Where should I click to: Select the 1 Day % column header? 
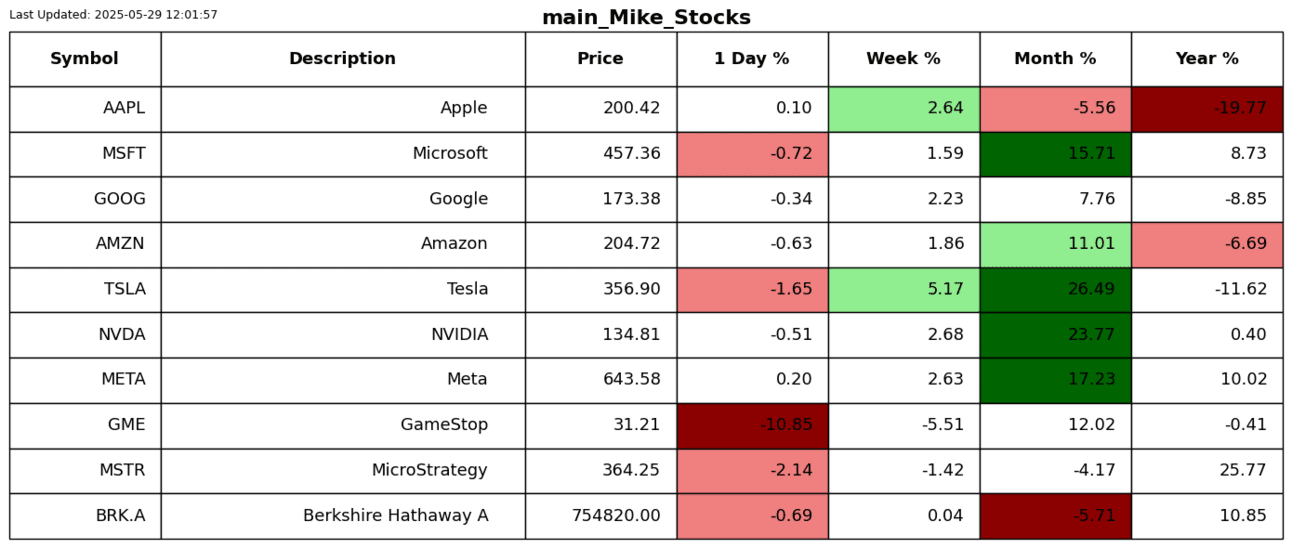pyautogui.click(x=752, y=59)
